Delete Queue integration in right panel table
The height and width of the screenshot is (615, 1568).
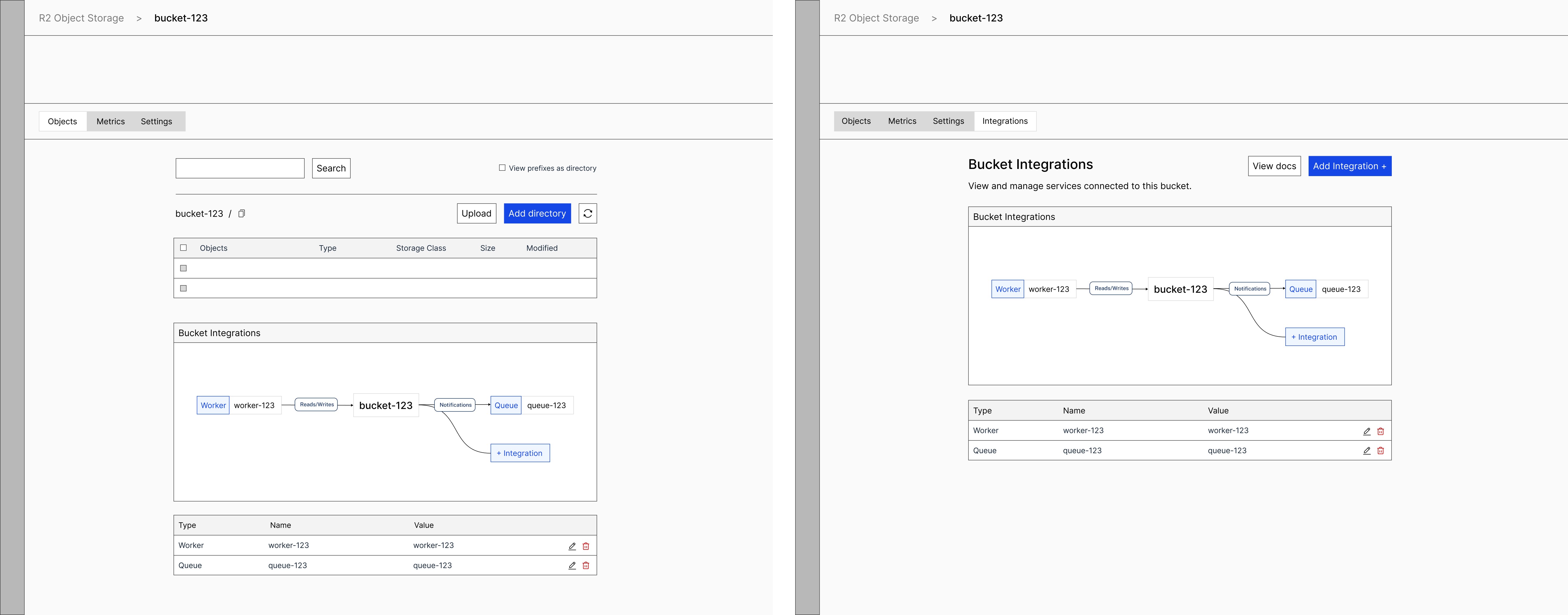(1380, 451)
